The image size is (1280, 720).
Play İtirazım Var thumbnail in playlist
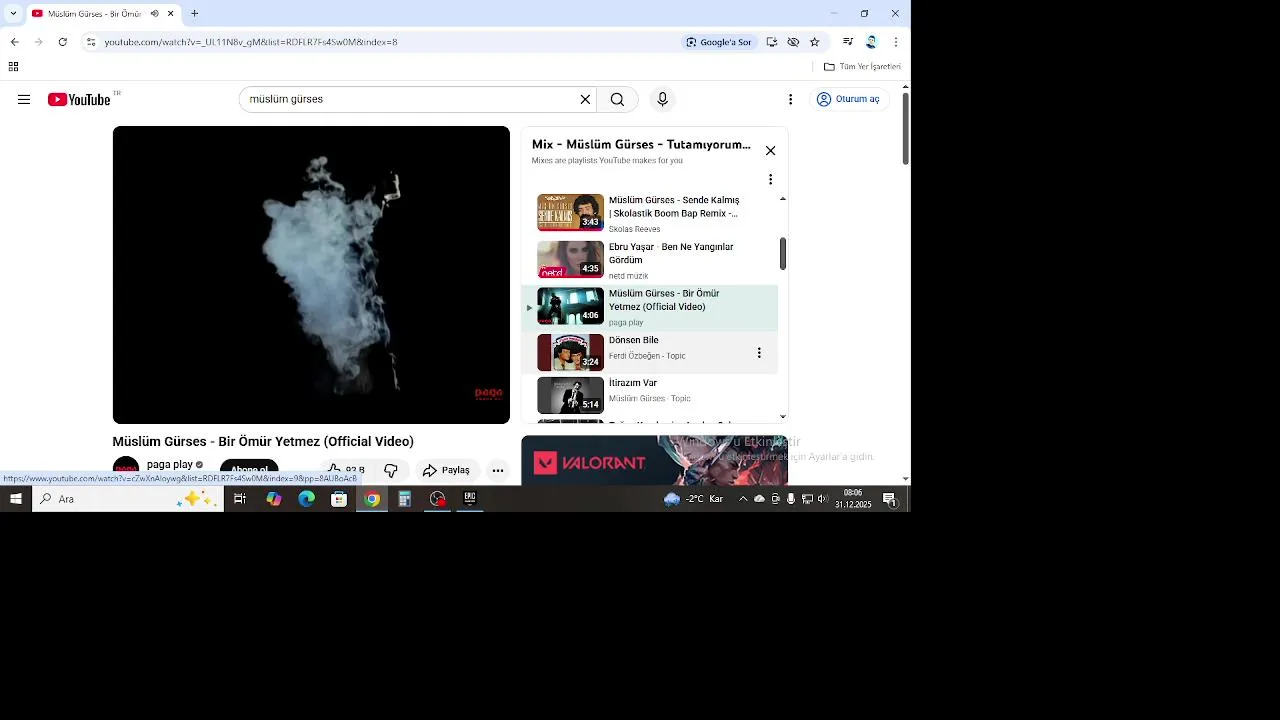[571, 395]
